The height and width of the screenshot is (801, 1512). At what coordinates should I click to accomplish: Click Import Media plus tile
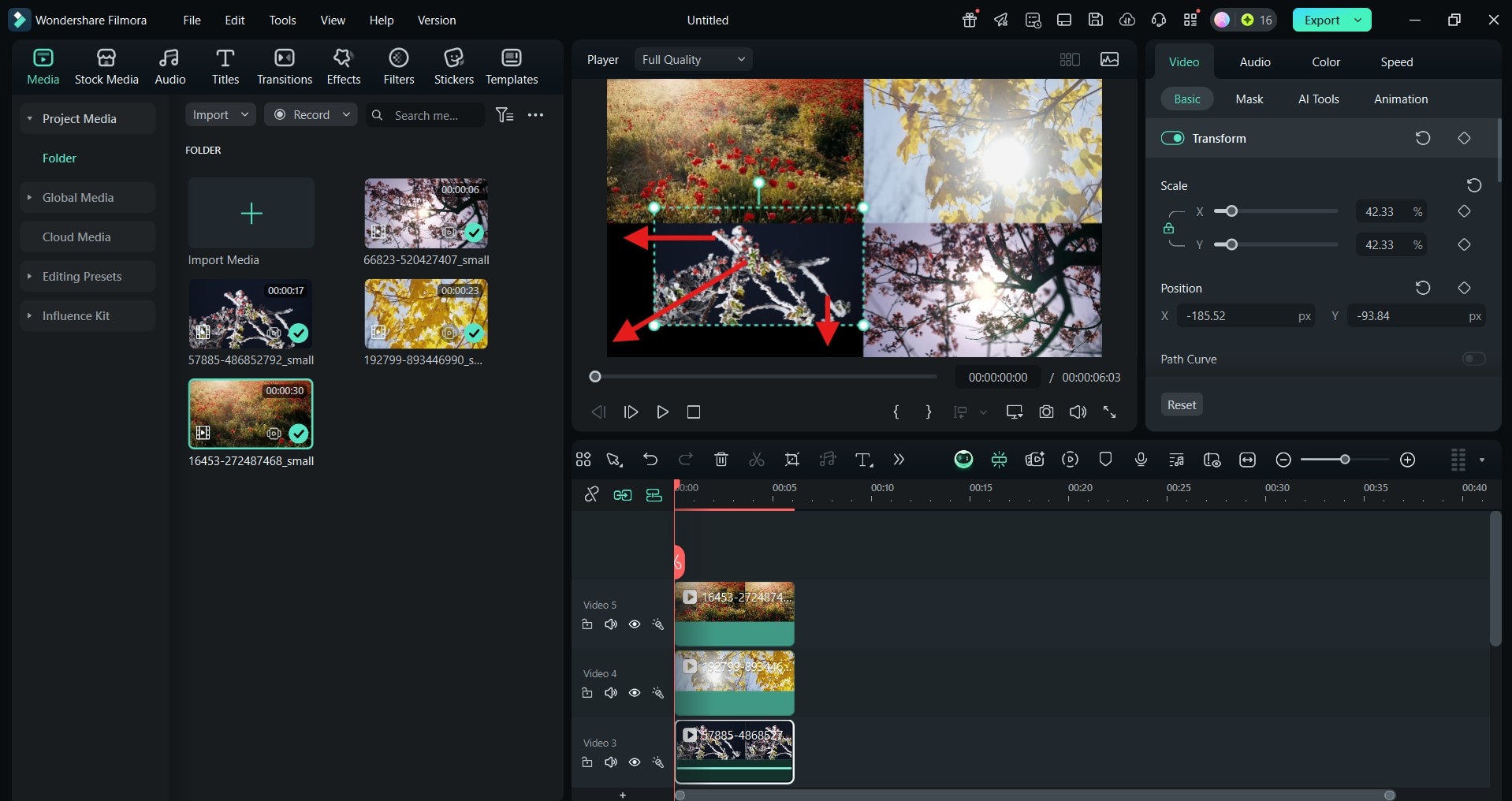[251, 213]
